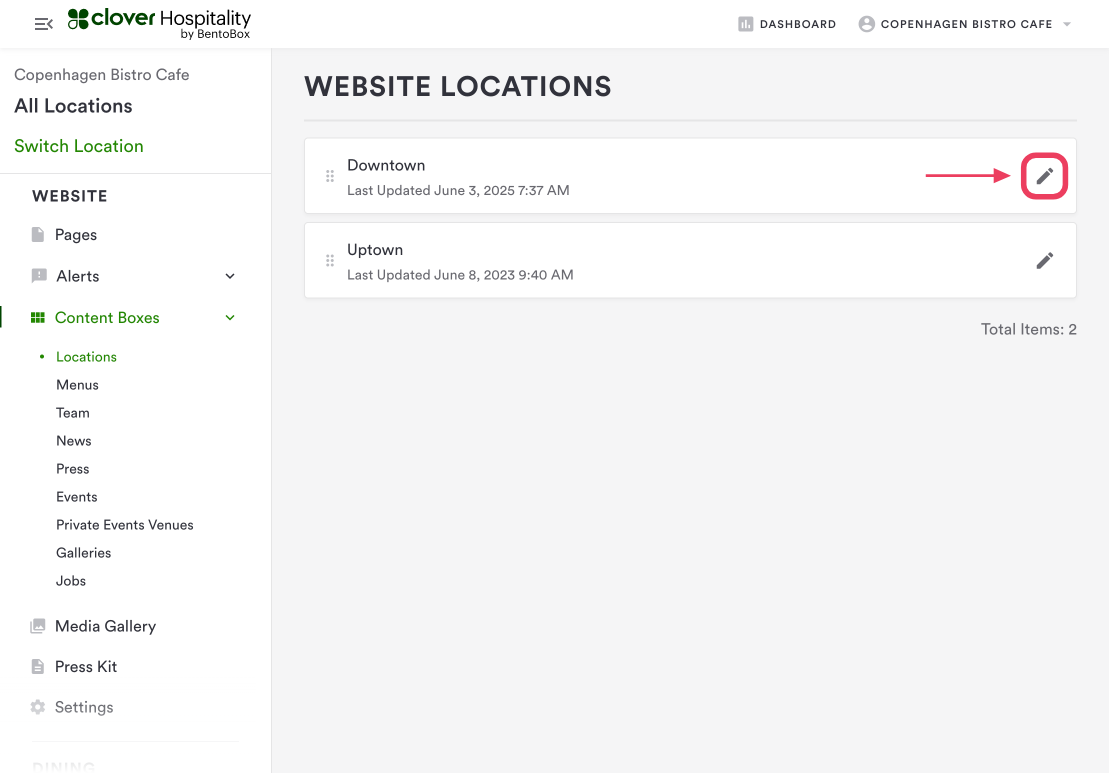Go to the DASHBOARD link
This screenshot has height=773, width=1109.
click(797, 24)
